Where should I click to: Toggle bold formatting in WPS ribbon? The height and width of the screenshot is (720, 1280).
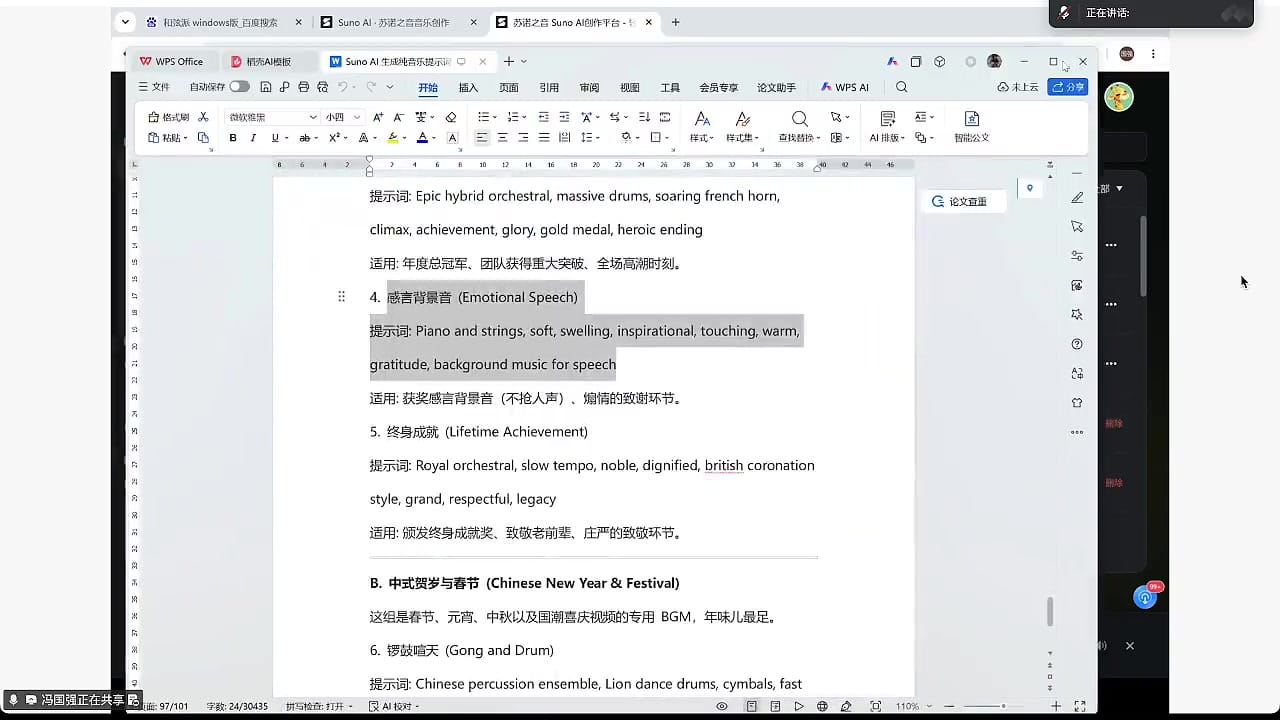233,138
